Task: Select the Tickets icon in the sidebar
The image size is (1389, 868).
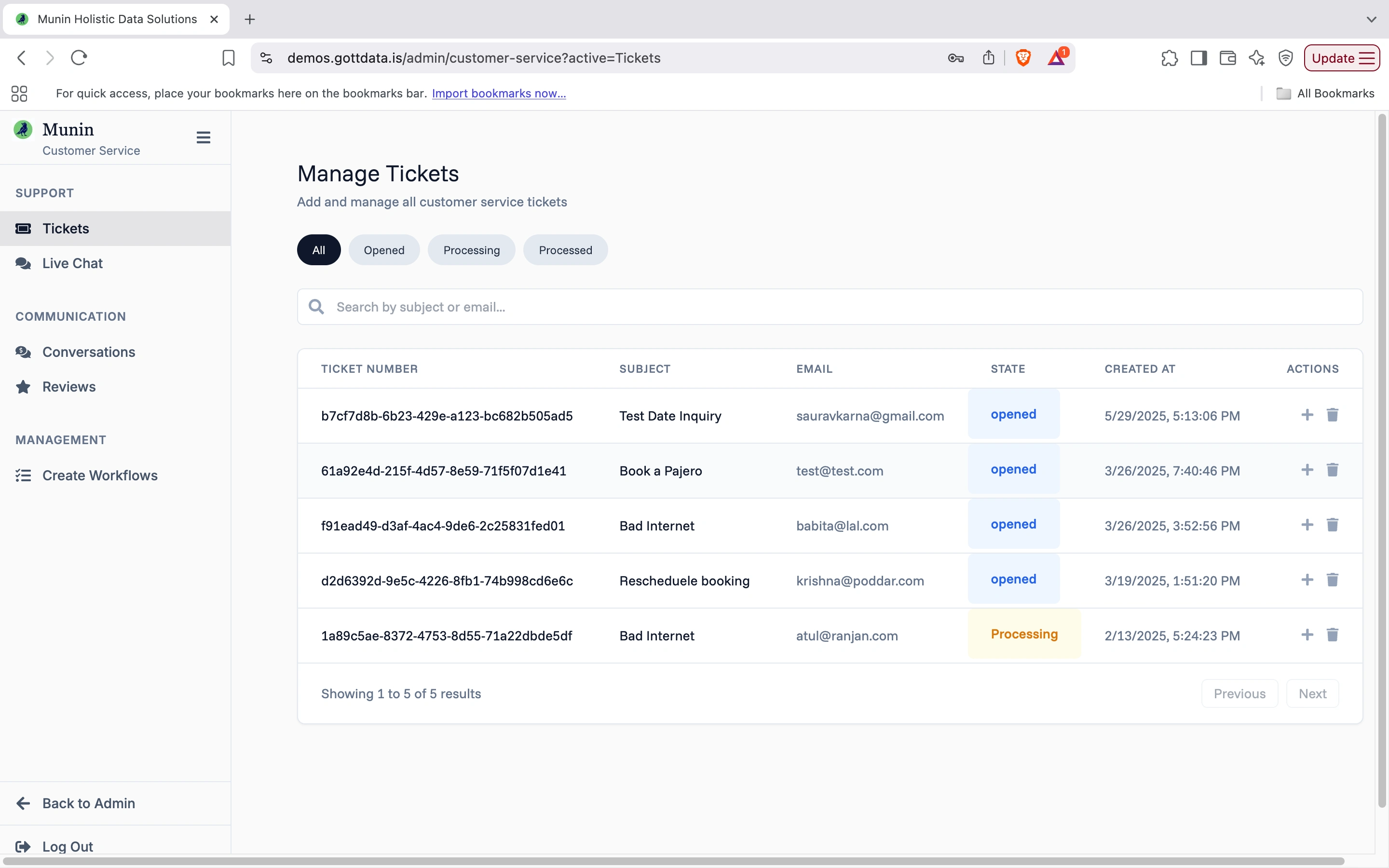Action: tap(23, 229)
